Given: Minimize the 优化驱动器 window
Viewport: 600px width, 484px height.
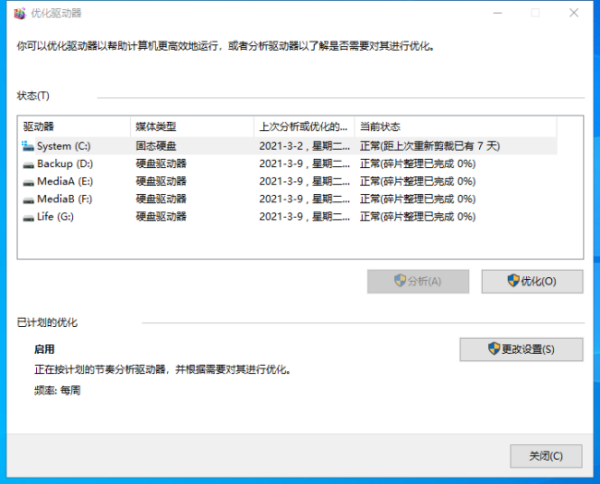Looking at the screenshot, I should tap(497, 13).
